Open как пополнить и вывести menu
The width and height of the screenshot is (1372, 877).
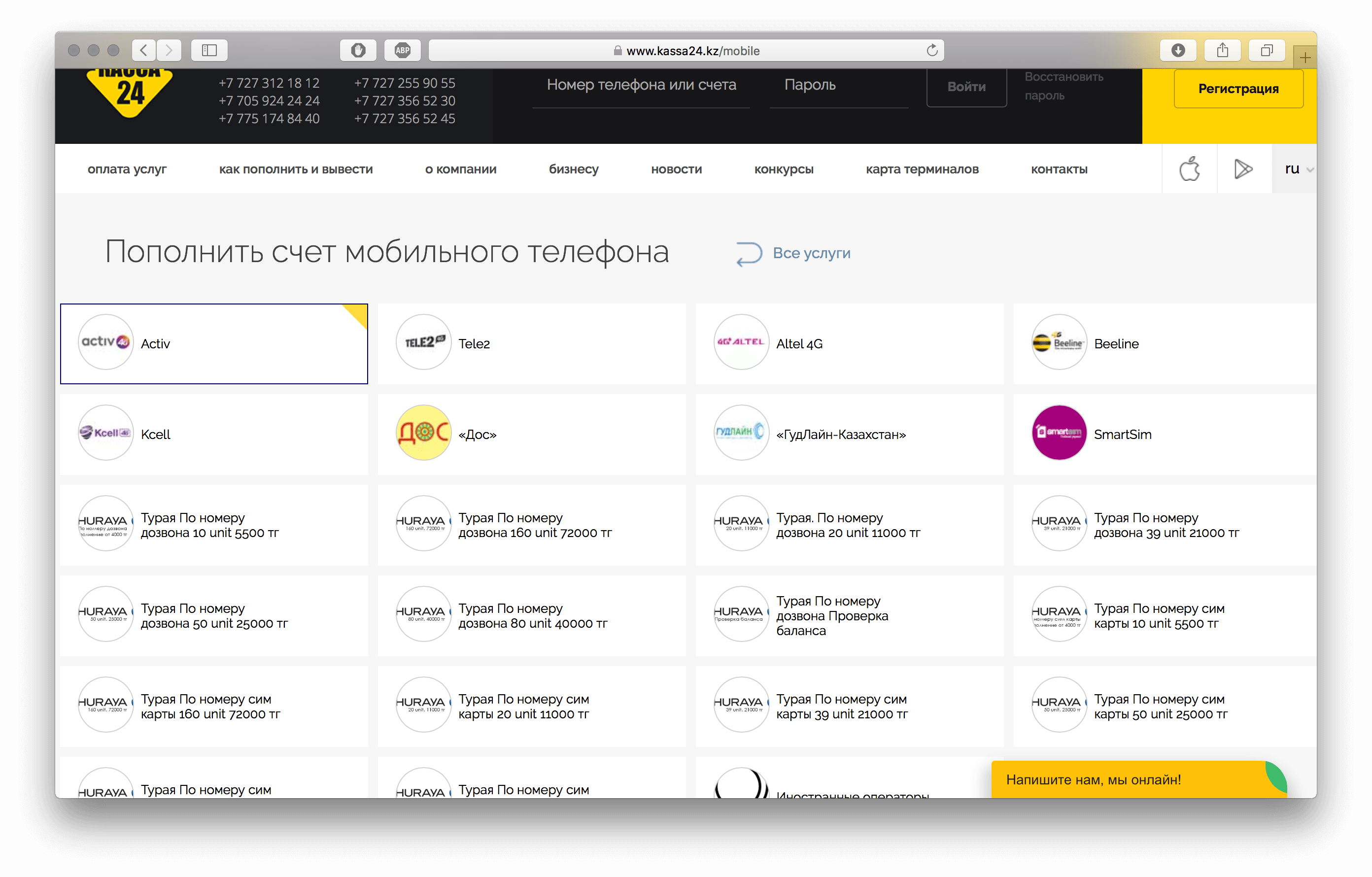point(296,169)
